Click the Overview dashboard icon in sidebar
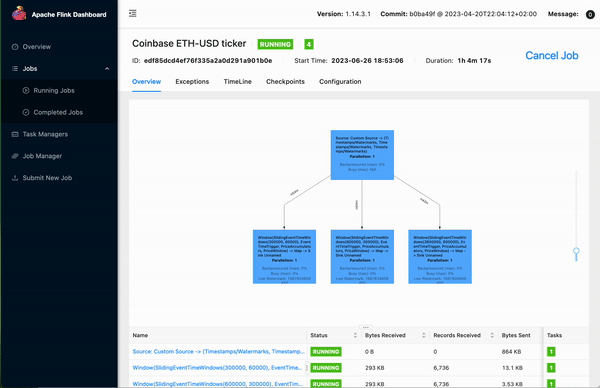600x388 pixels. tap(15, 47)
